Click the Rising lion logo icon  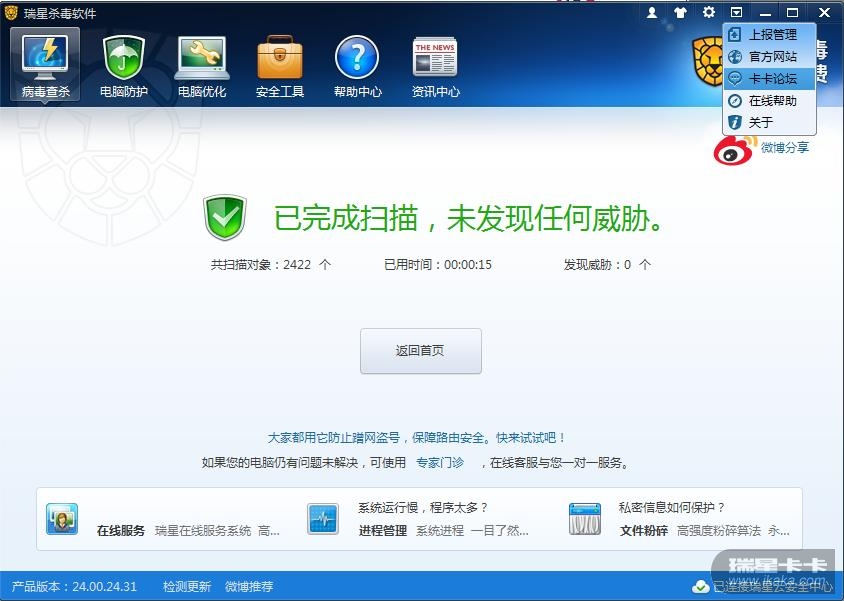click(x=708, y=61)
